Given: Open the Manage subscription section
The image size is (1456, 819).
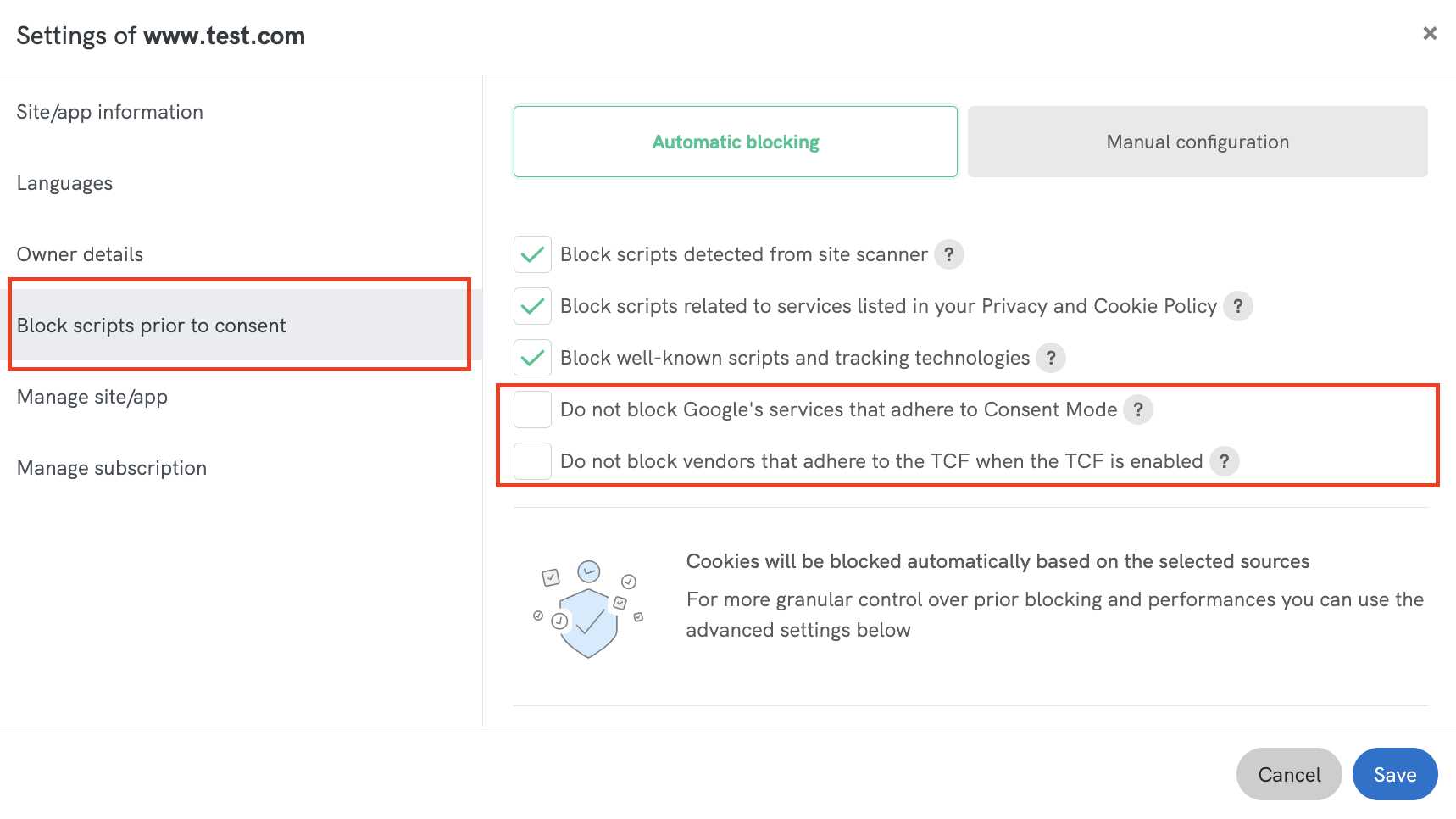Looking at the screenshot, I should coord(111,467).
